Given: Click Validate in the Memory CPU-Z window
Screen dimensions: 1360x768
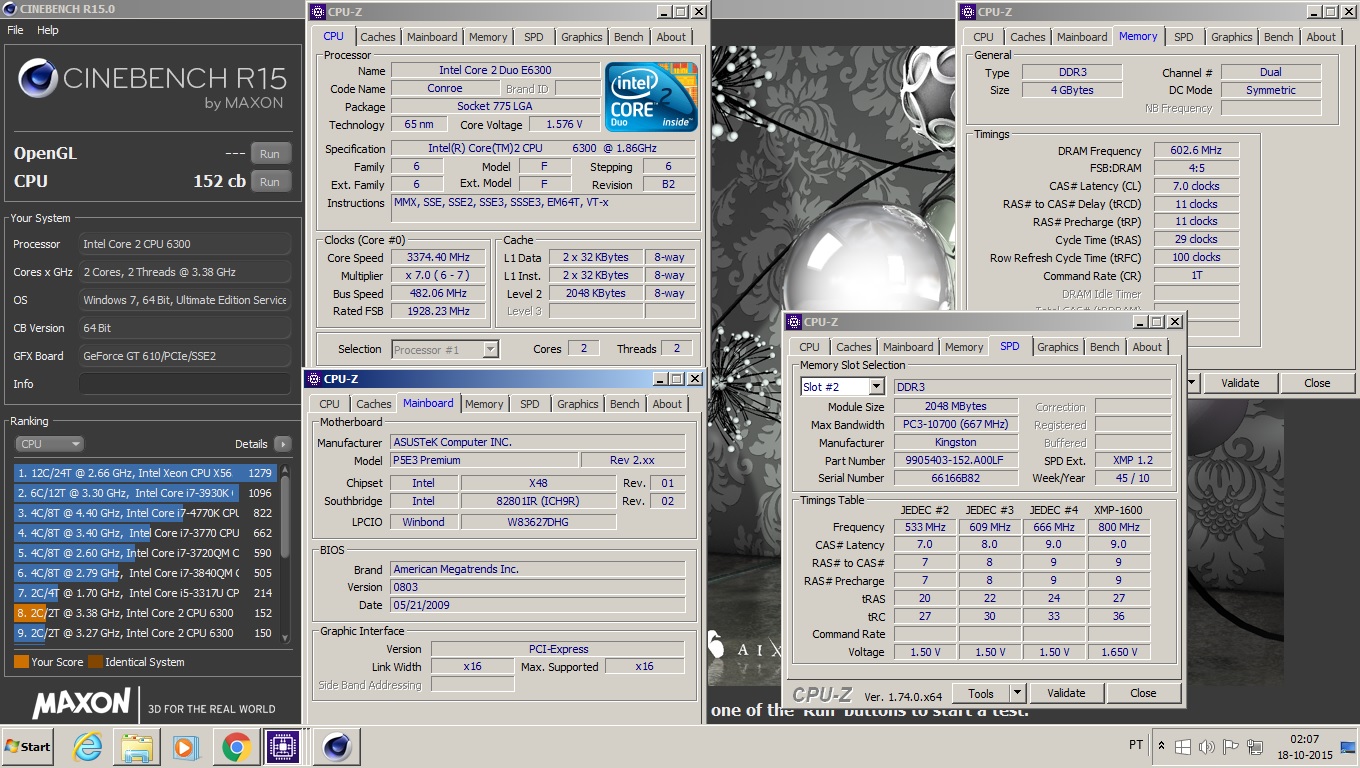Looking at the screenshot, I should tap(1240, 383).
